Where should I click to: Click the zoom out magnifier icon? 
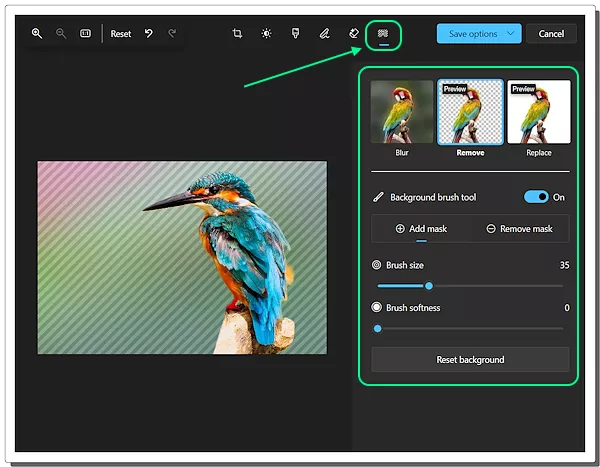point(61,33)
